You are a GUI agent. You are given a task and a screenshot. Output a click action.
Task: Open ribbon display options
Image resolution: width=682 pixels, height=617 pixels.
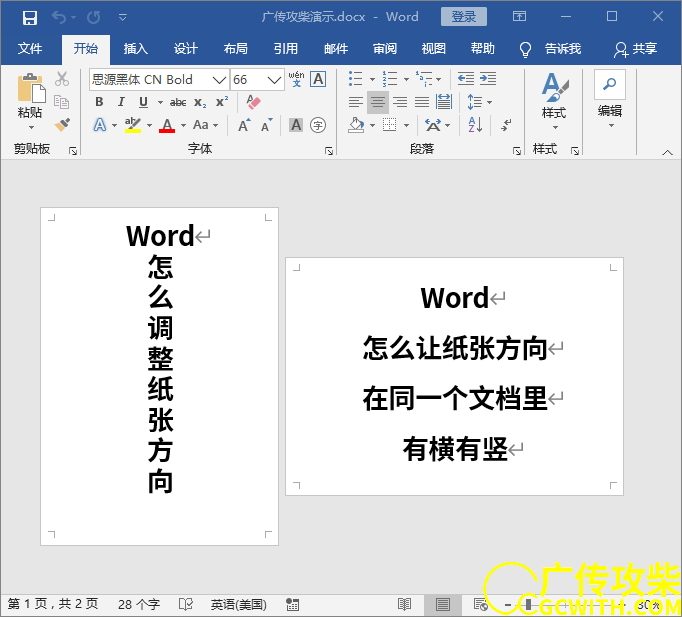pyautogui.click(x=519, y=17)
